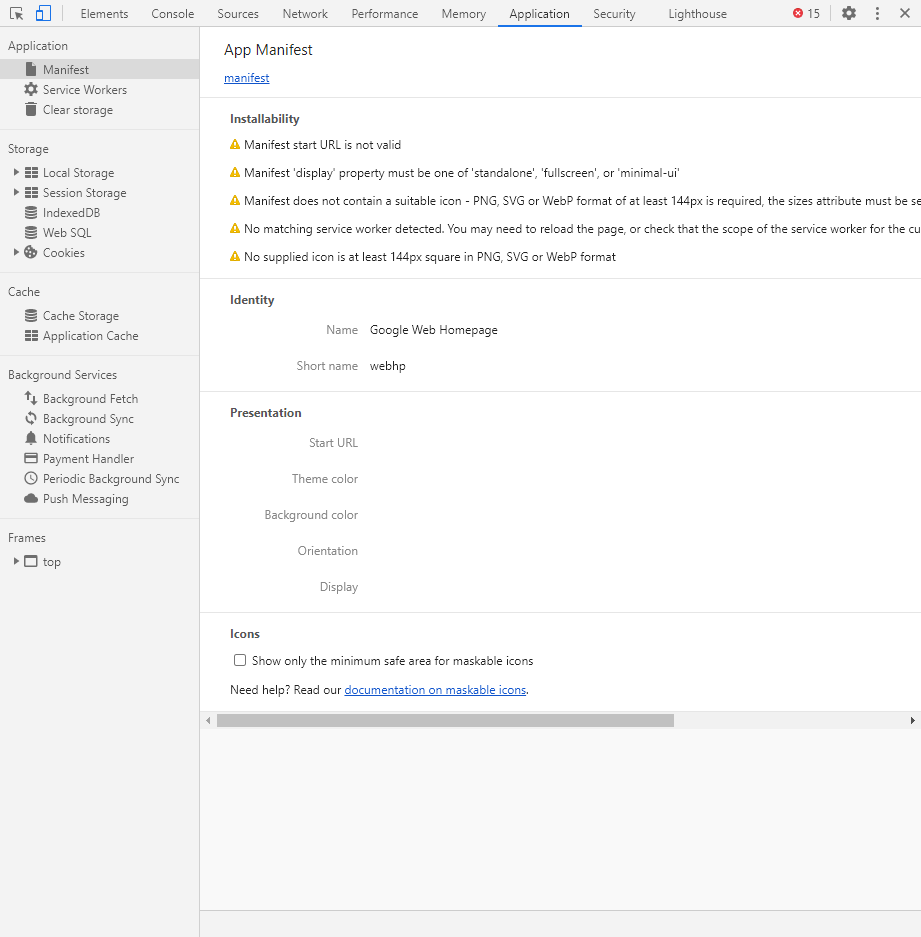
Task: Switch to the Lighthouse tab
Action: [x=697, y=14]
